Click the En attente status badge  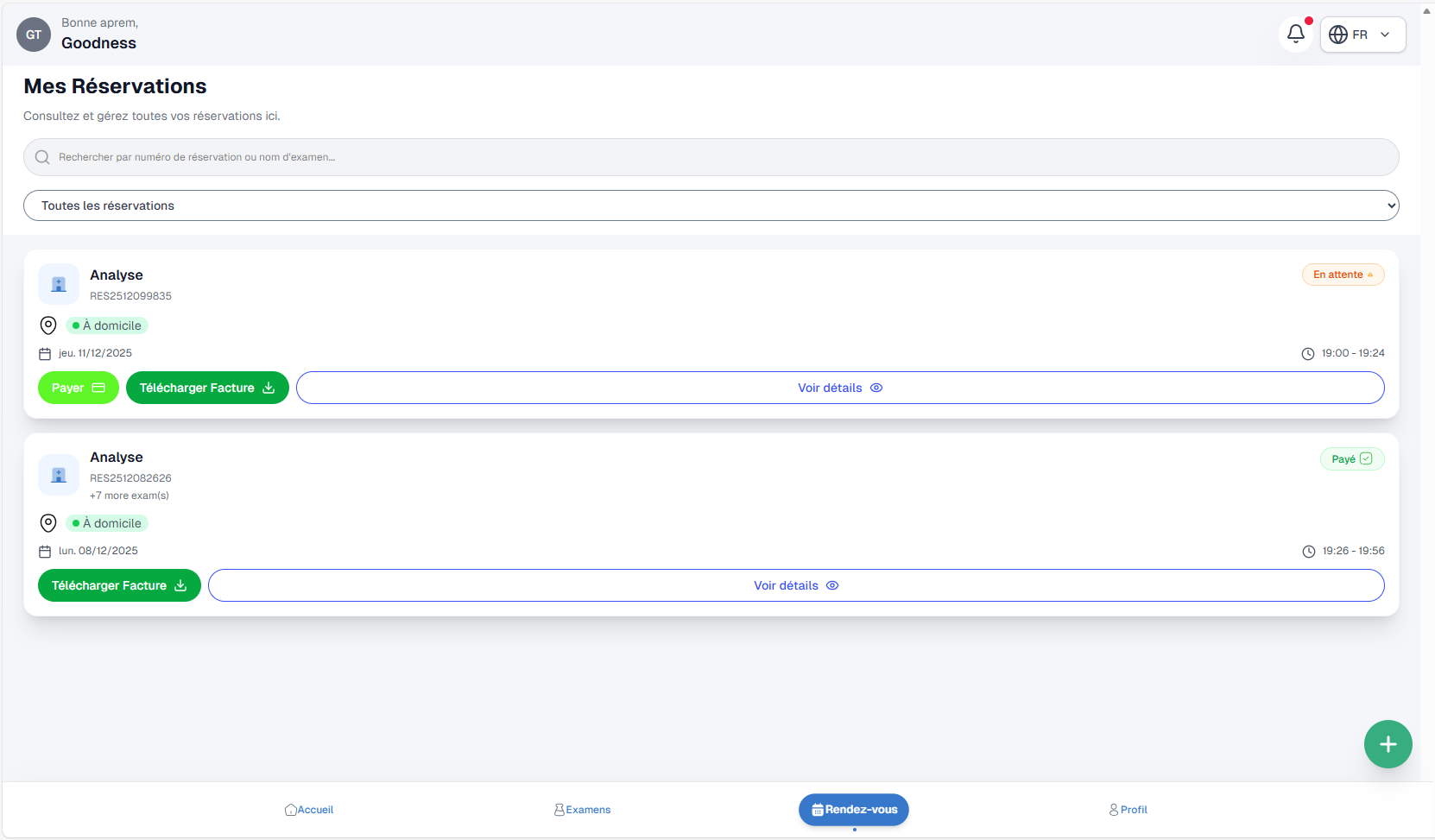pos(1343,275)
